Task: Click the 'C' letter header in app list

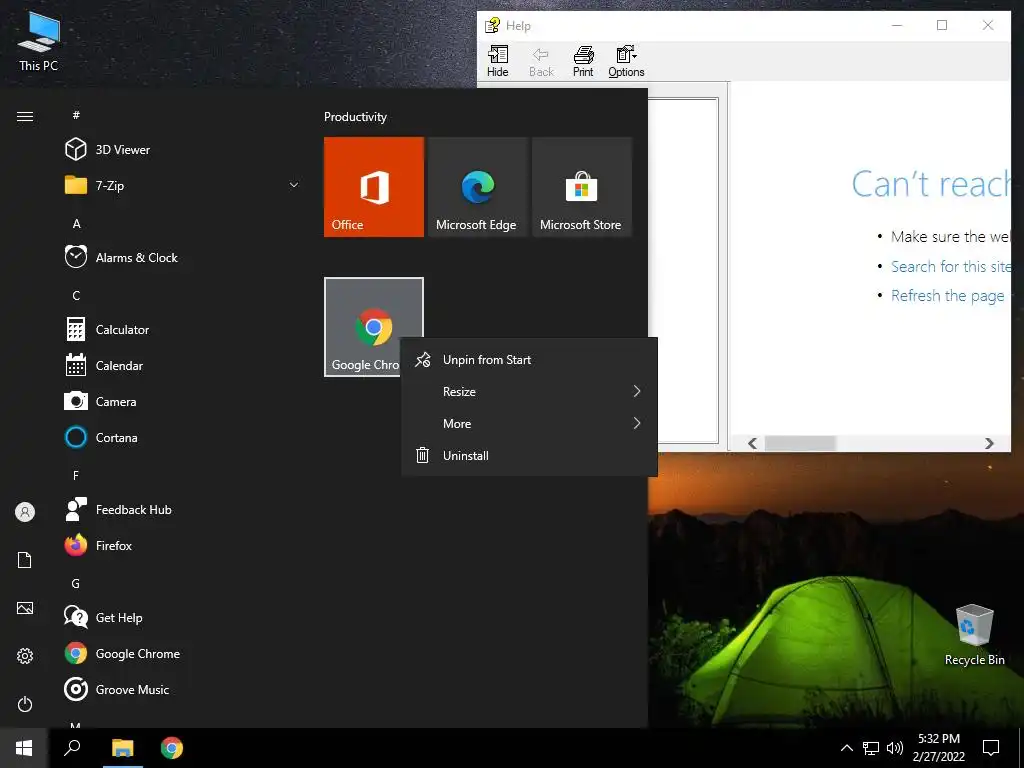Action: [x=76, y=295]
